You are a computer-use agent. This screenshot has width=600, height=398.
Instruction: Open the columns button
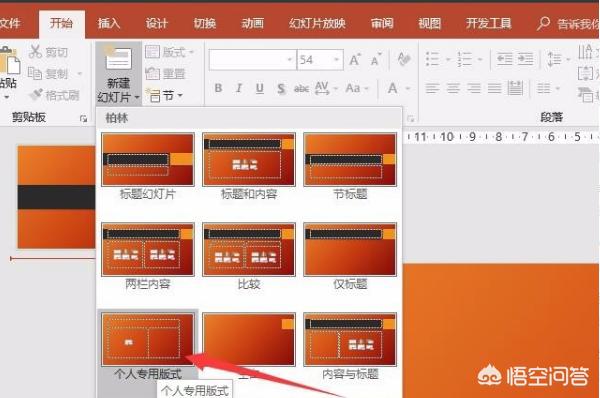(x=548, y=88)
